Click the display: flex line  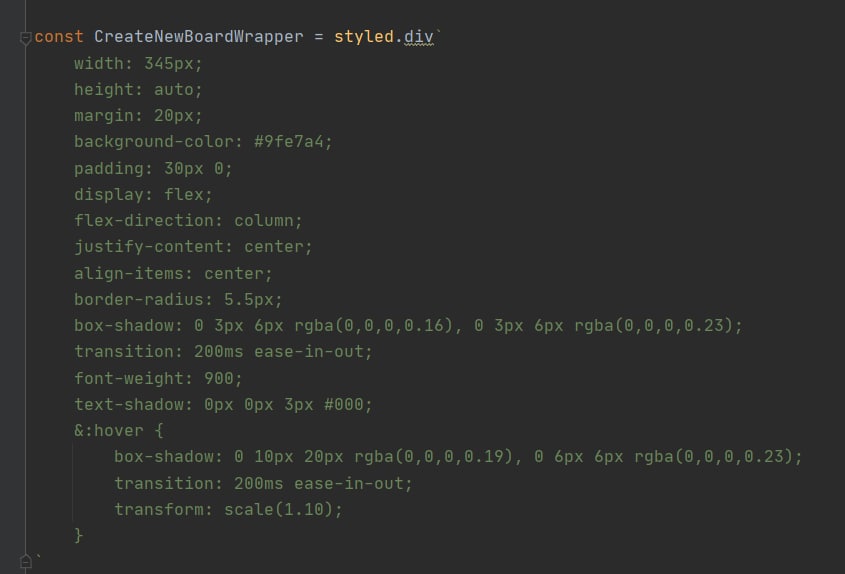pos(143,194)
